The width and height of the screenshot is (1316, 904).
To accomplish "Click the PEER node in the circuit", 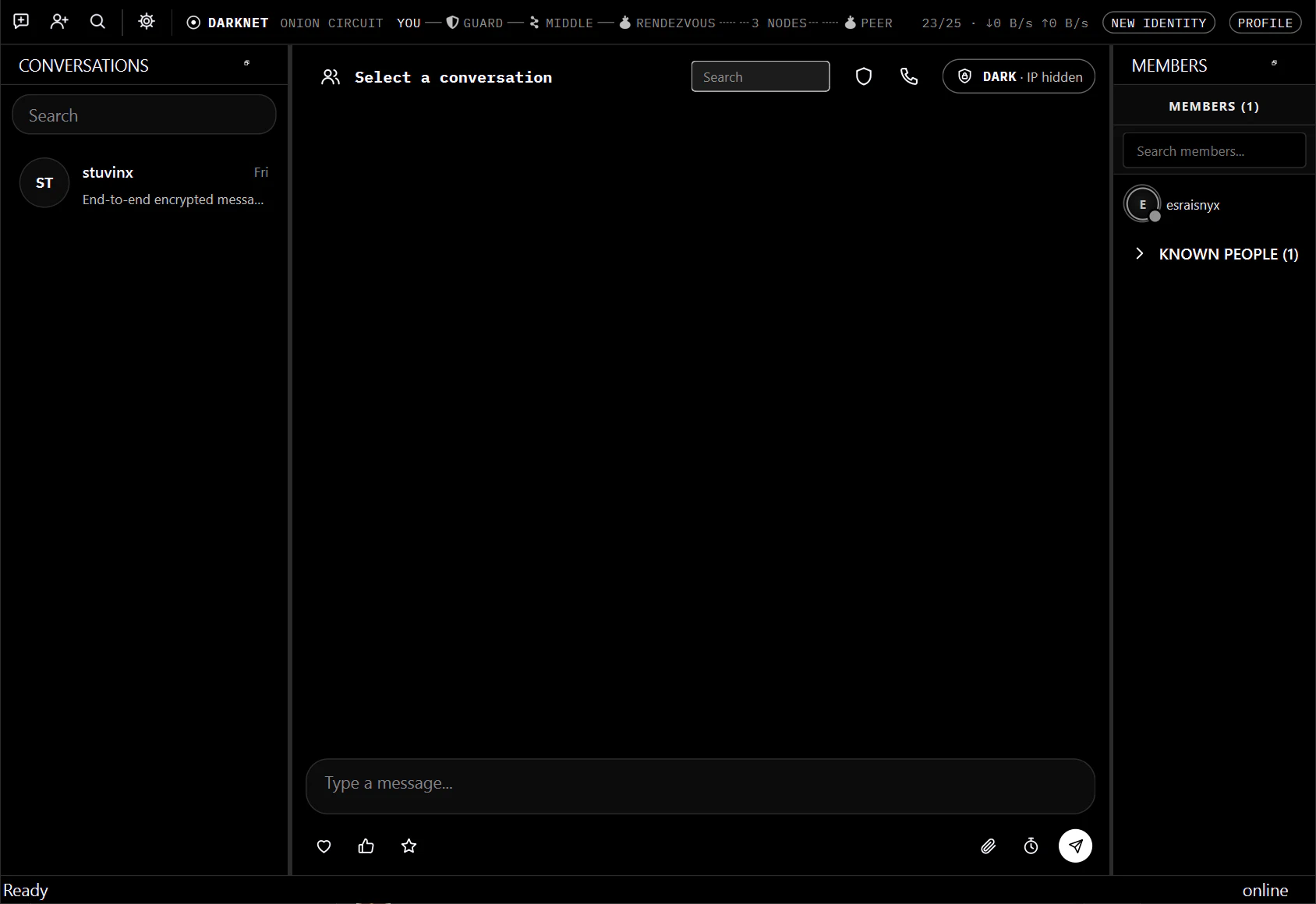I will [868, 23].
